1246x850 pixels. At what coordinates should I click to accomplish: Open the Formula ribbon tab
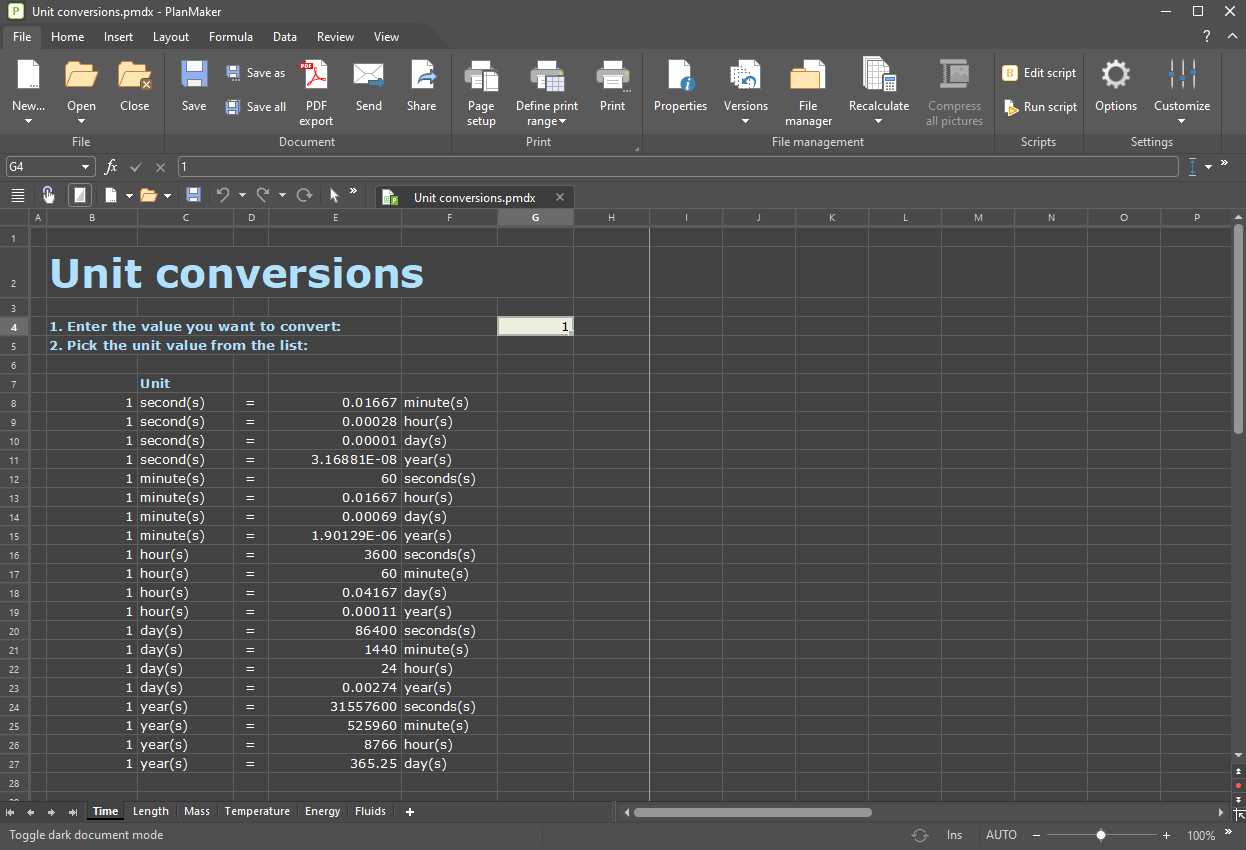click(x=230, y=37)
